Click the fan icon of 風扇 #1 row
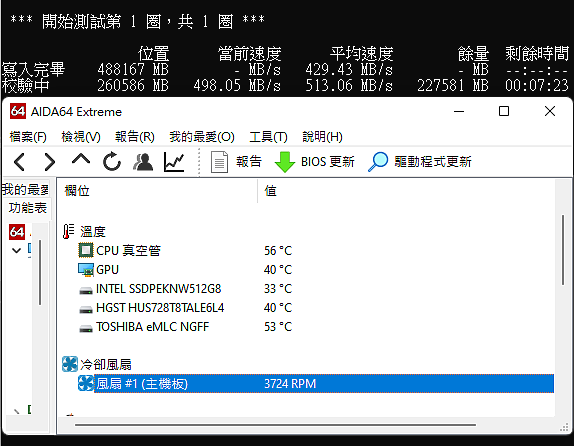Image resolution: width=574 pixels, height=446 pixels. 86,383
